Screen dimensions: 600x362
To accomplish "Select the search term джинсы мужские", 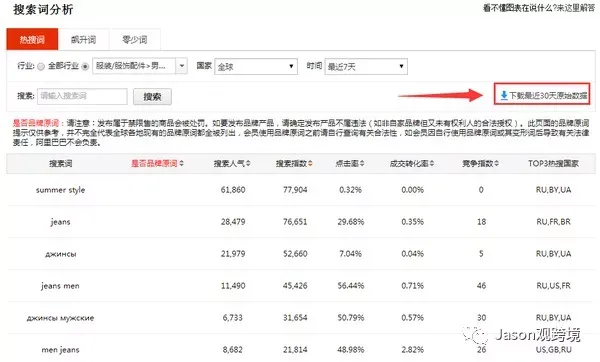I will point(60,318).
